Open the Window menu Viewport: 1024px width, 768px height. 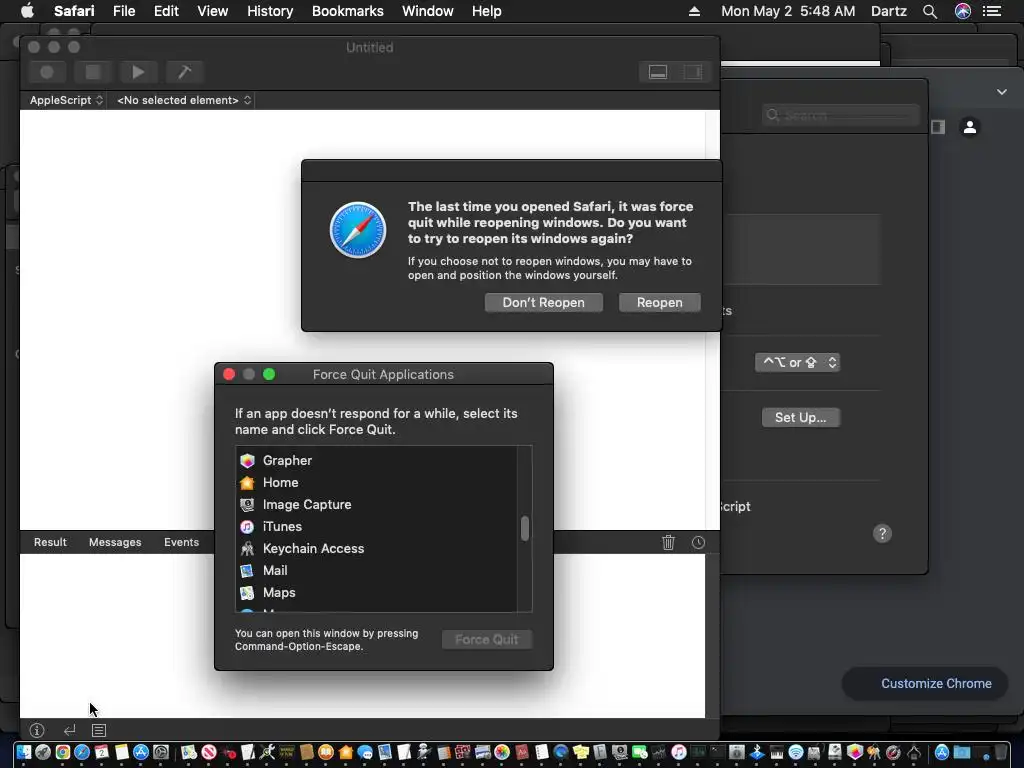(x=428, y=11)
